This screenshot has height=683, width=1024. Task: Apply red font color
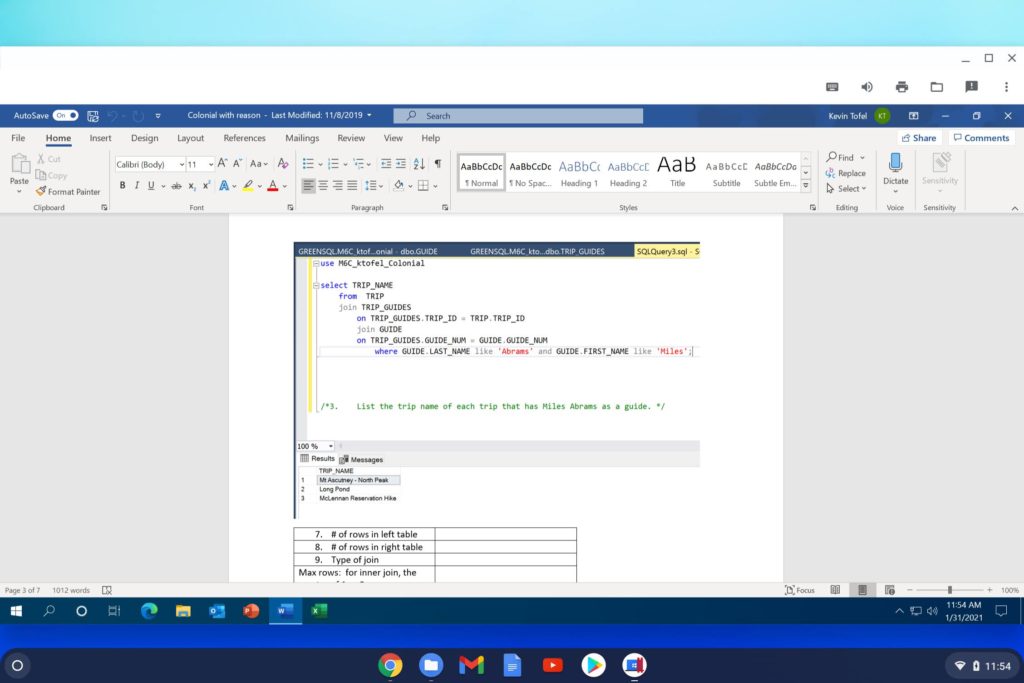273,186
